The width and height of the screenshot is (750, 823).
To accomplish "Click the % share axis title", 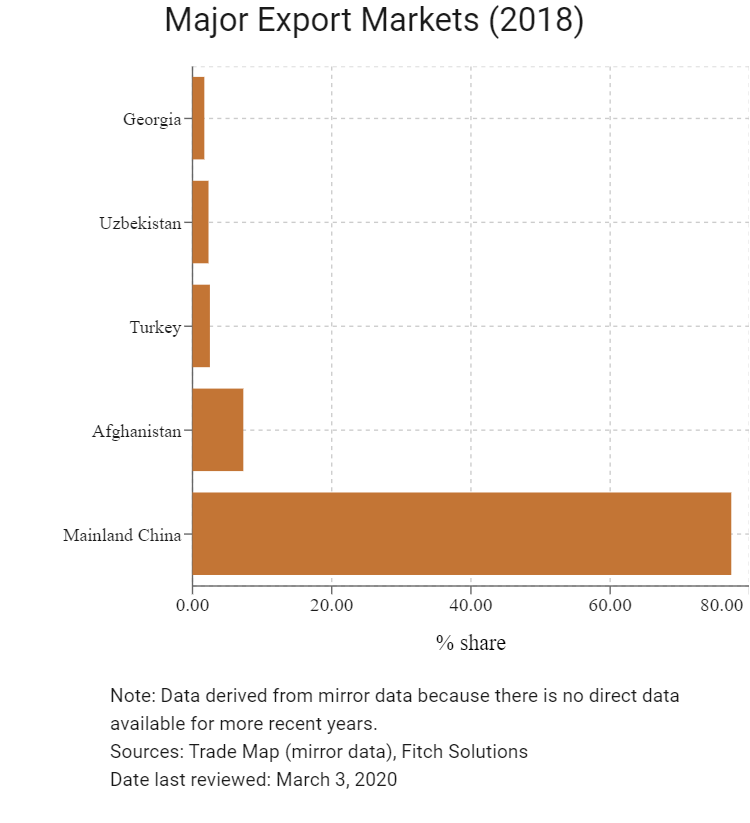I will [471, 642].
